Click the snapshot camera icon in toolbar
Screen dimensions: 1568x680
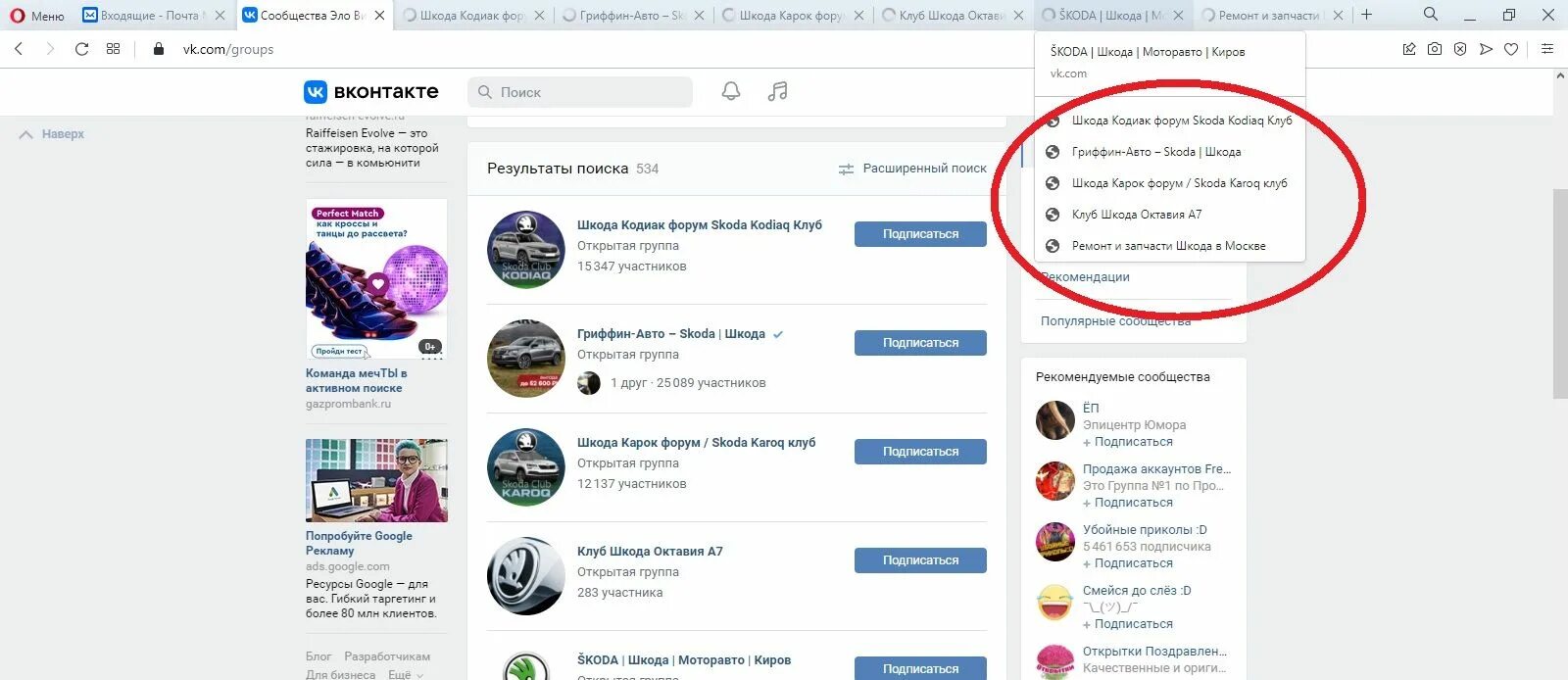[1435, 49]
